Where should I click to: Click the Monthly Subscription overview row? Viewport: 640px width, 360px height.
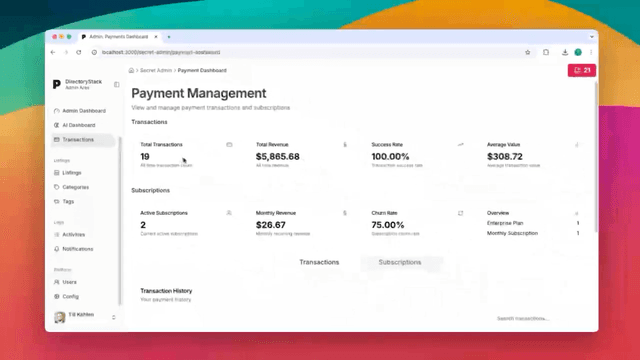(533, 233)
